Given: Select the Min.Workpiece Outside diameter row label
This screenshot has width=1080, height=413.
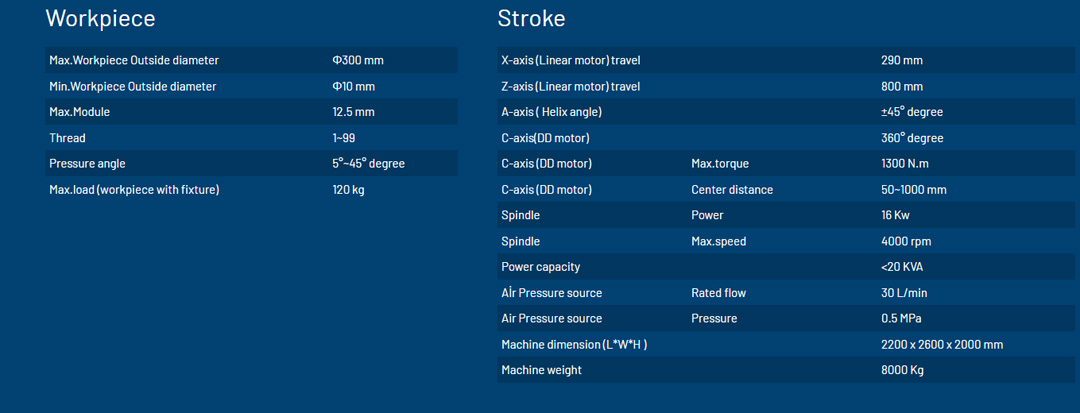Looking at the screenshot, I should (x=133, y=86).
